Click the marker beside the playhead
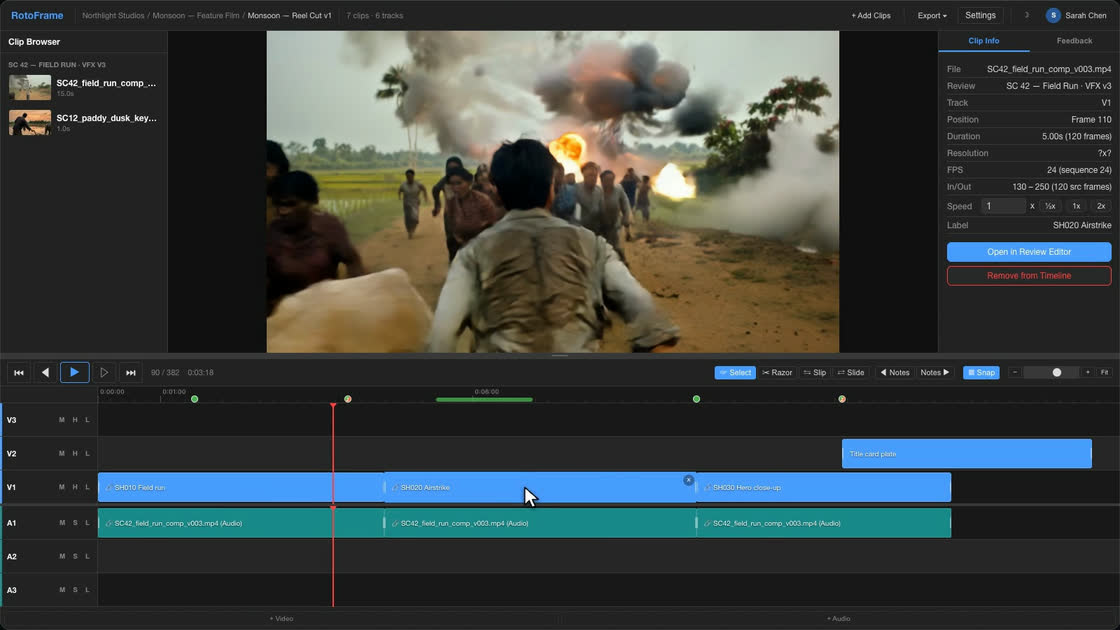Screen dimensions: 1120x630 point(348,399)
